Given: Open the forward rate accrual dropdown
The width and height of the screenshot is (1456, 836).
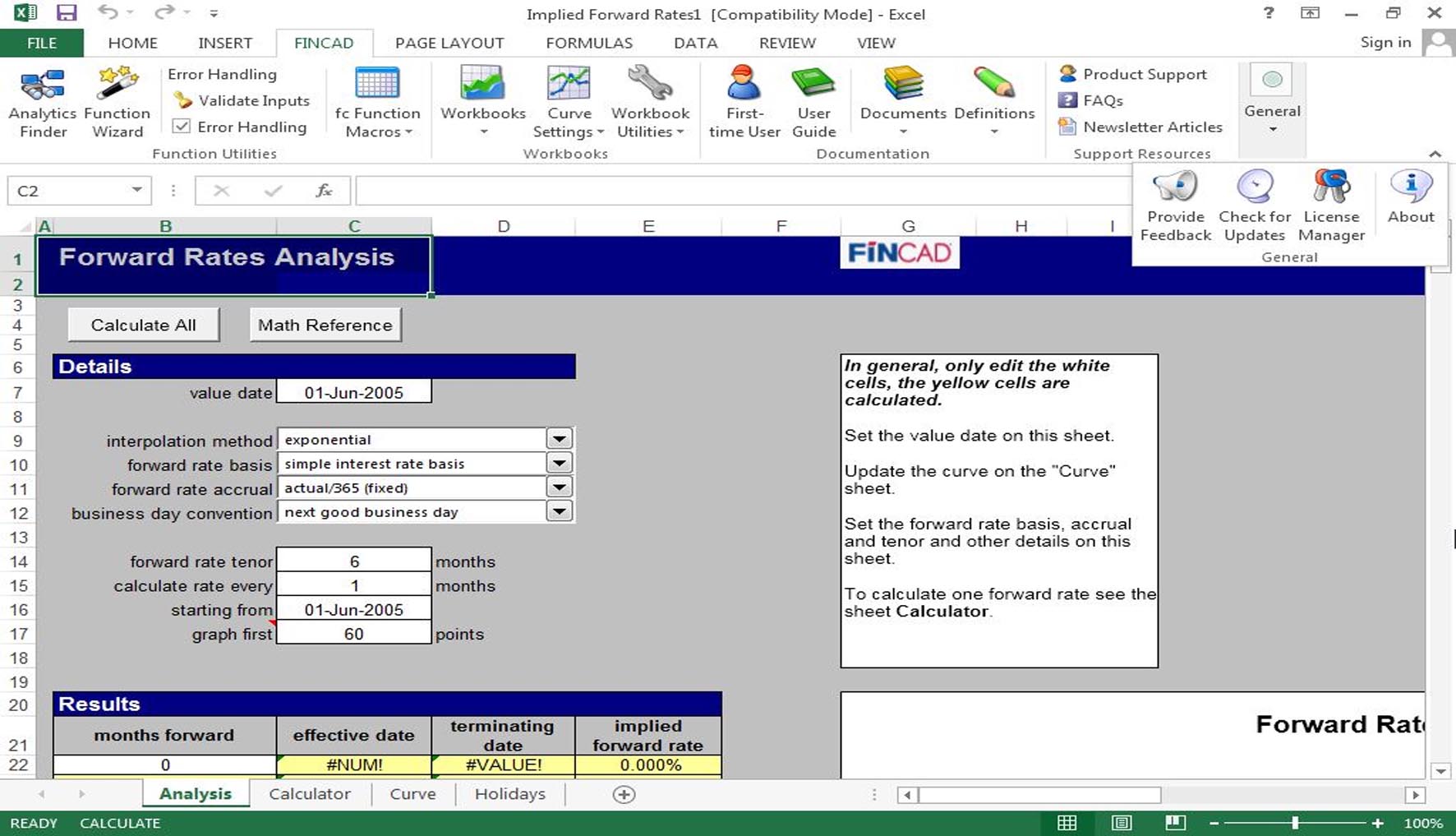Looking at the screenshot, I should click(x=560, y=487).
